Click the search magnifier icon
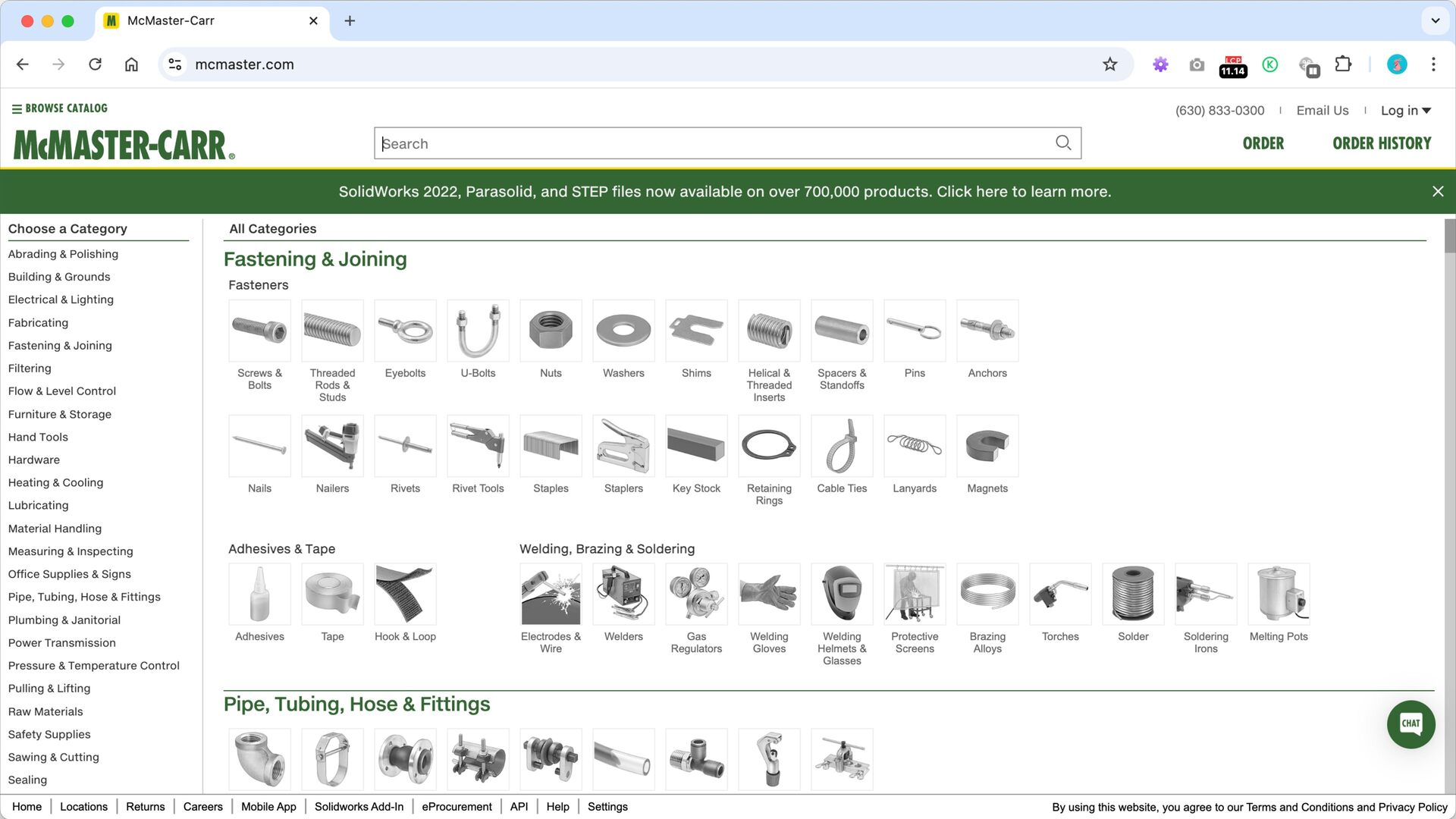 pos(1063,143)
